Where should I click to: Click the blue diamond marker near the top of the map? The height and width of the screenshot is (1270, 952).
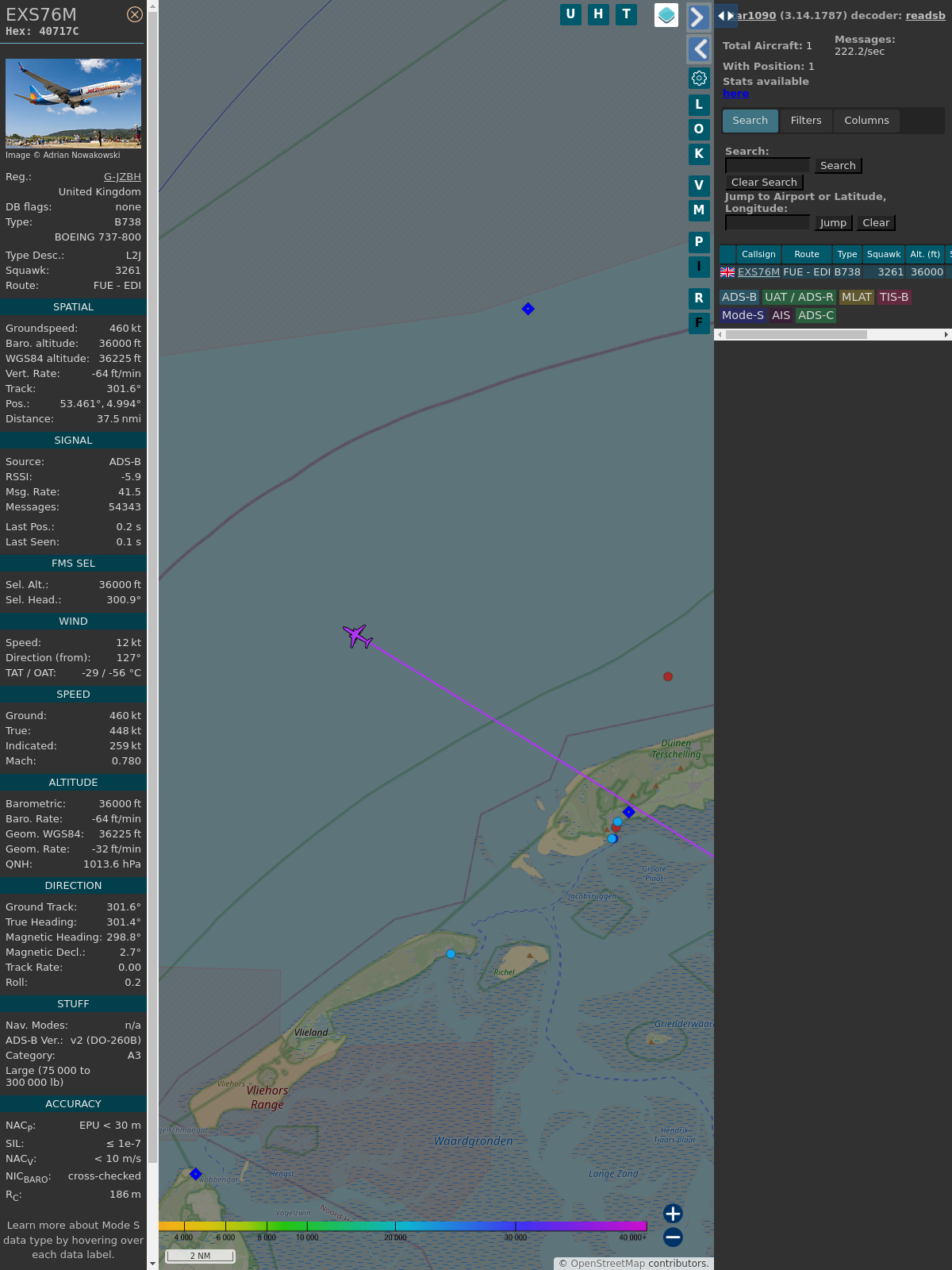(528, 309)
